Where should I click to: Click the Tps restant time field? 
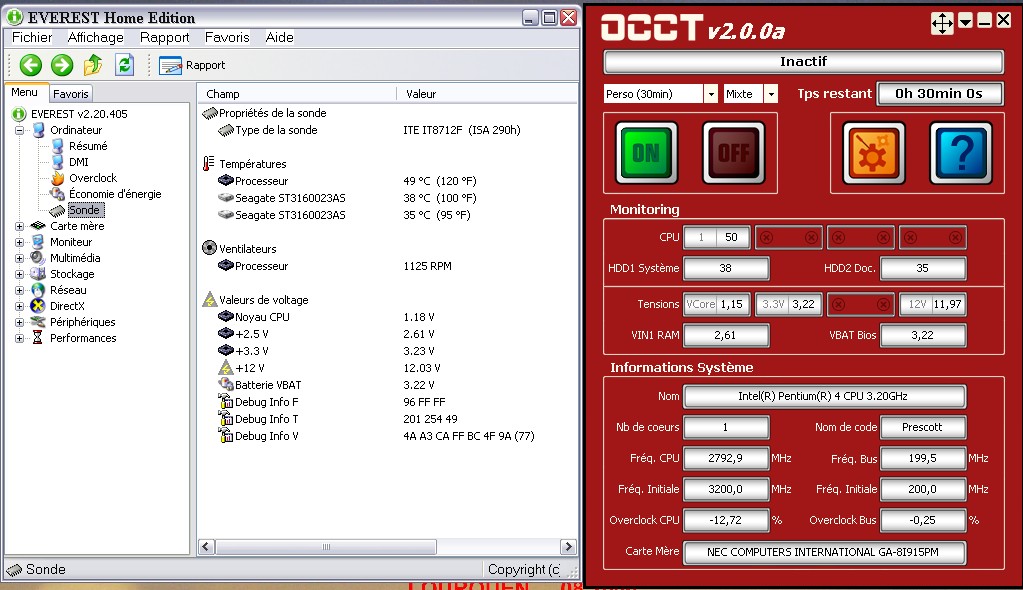click(939, 93)
